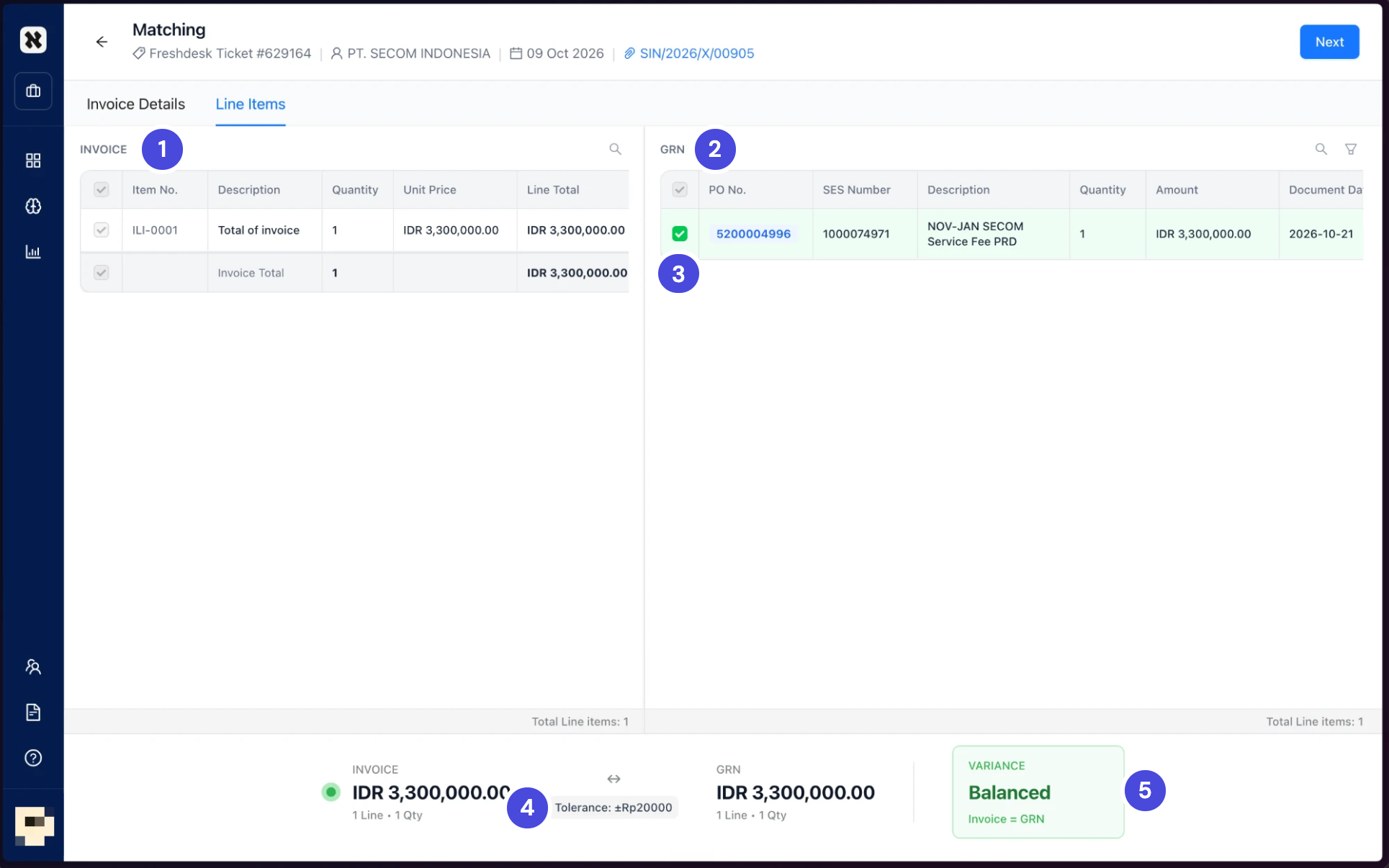This screenshot has width=1389, height=868.
Task: Open the filter icon in GRN panel
Action: point(1351,149)
